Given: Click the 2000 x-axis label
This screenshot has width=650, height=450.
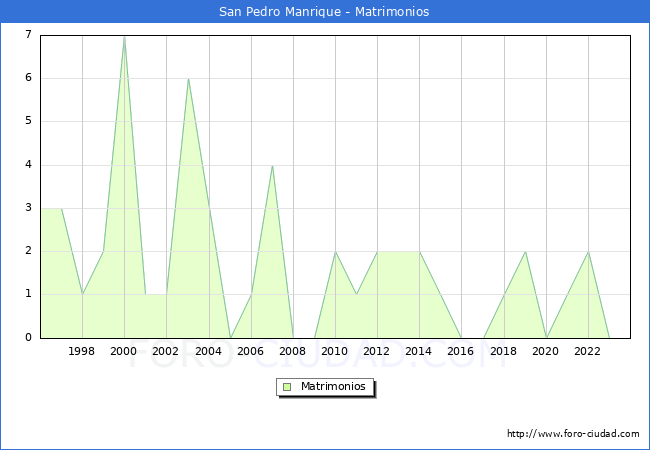Looking at the screenshot, I should (124, 351).
